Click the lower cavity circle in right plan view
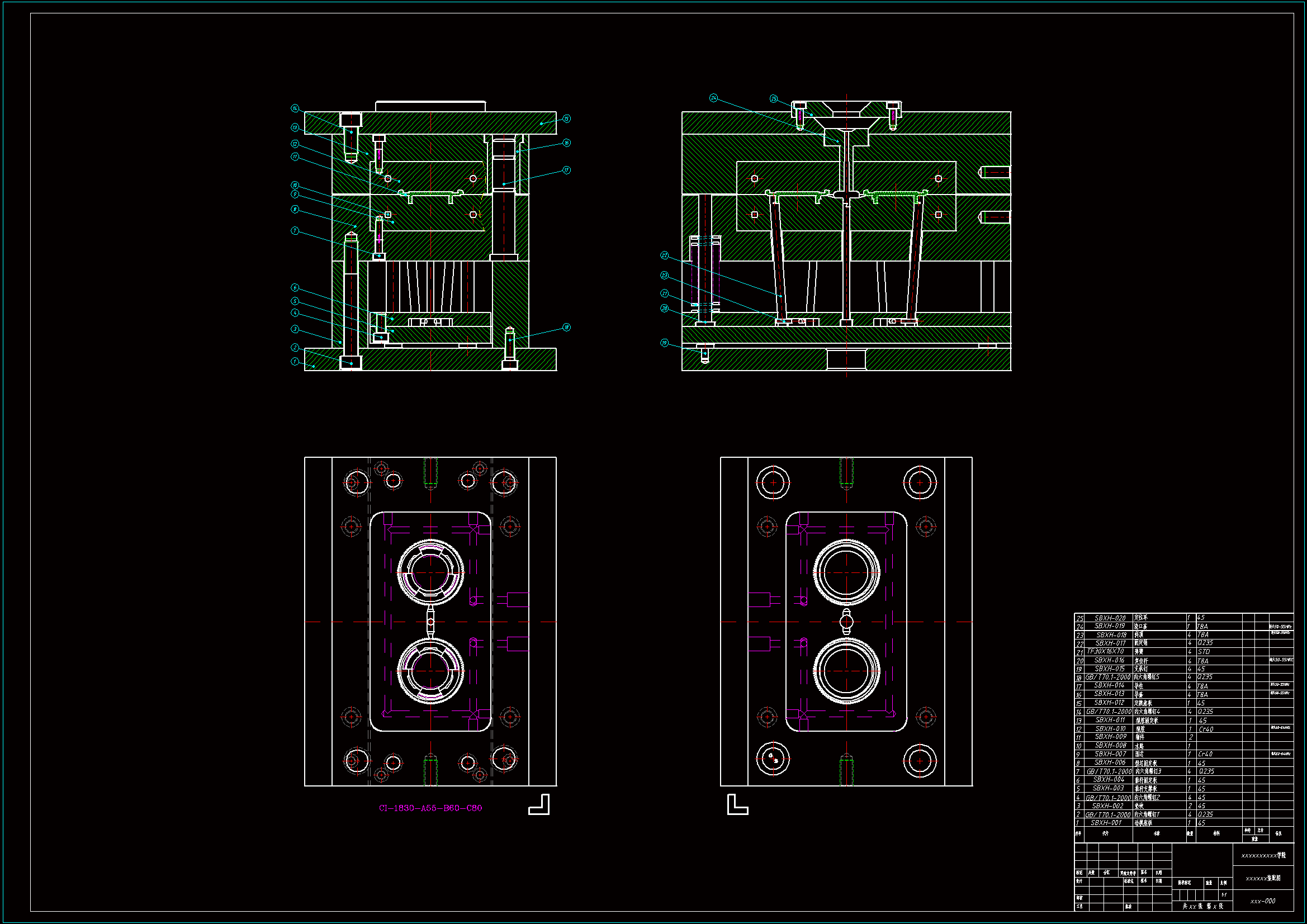Viewport: 1307px width, 924px height. pos(846,671)
